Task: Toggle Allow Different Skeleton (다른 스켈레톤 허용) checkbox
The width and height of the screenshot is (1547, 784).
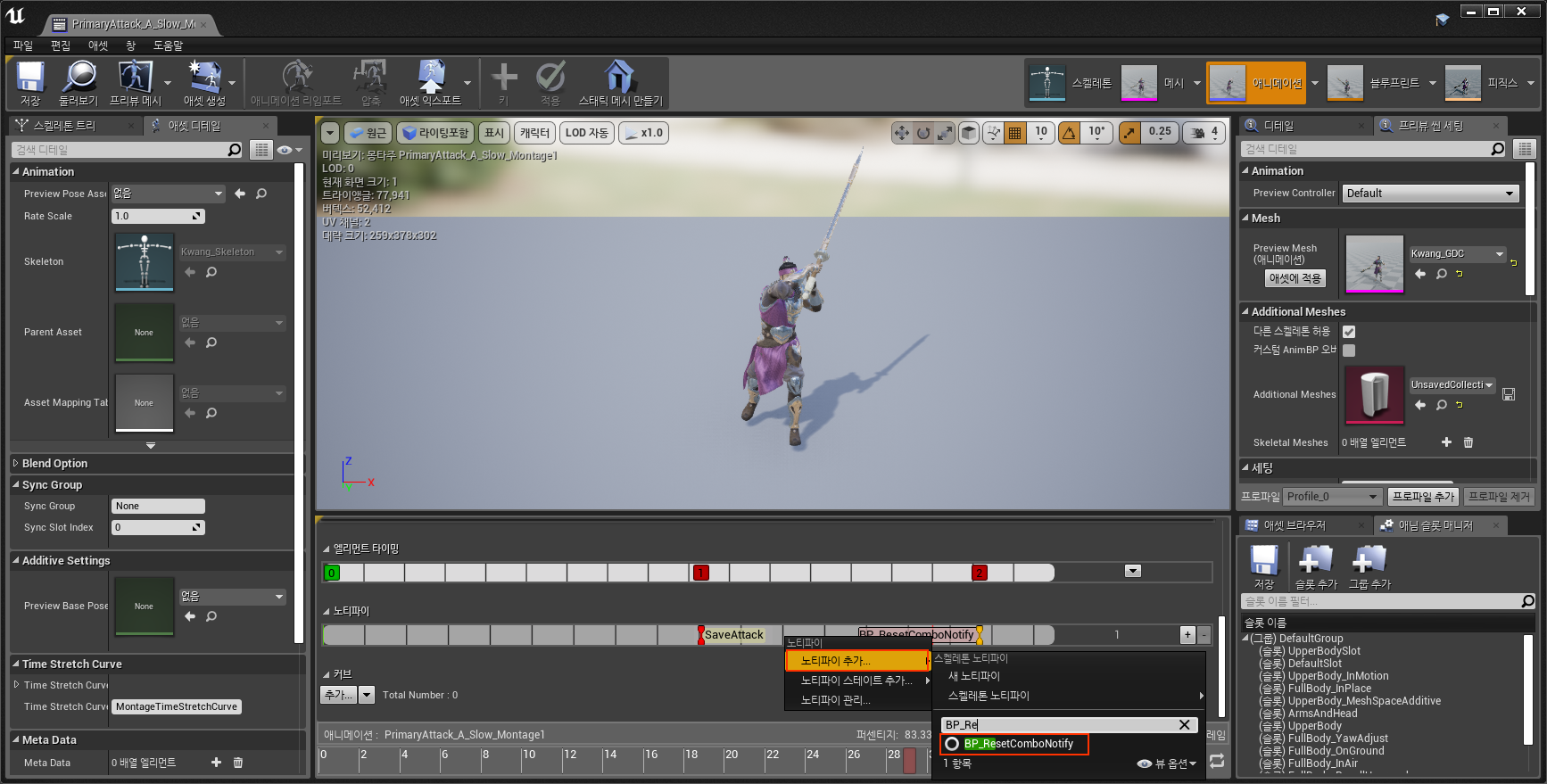Action: (1349, 332)
